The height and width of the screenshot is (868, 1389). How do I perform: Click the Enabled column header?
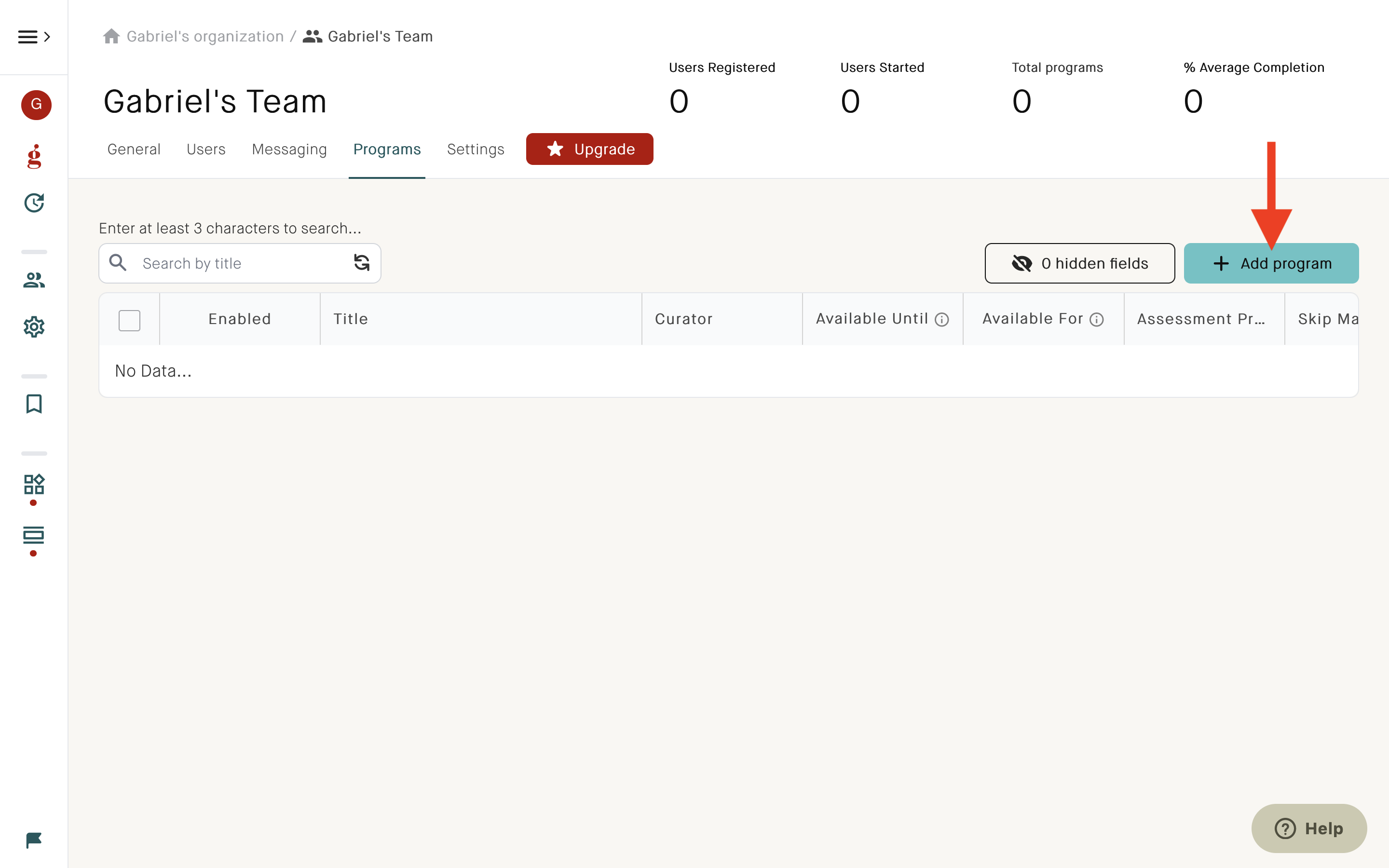239,319
